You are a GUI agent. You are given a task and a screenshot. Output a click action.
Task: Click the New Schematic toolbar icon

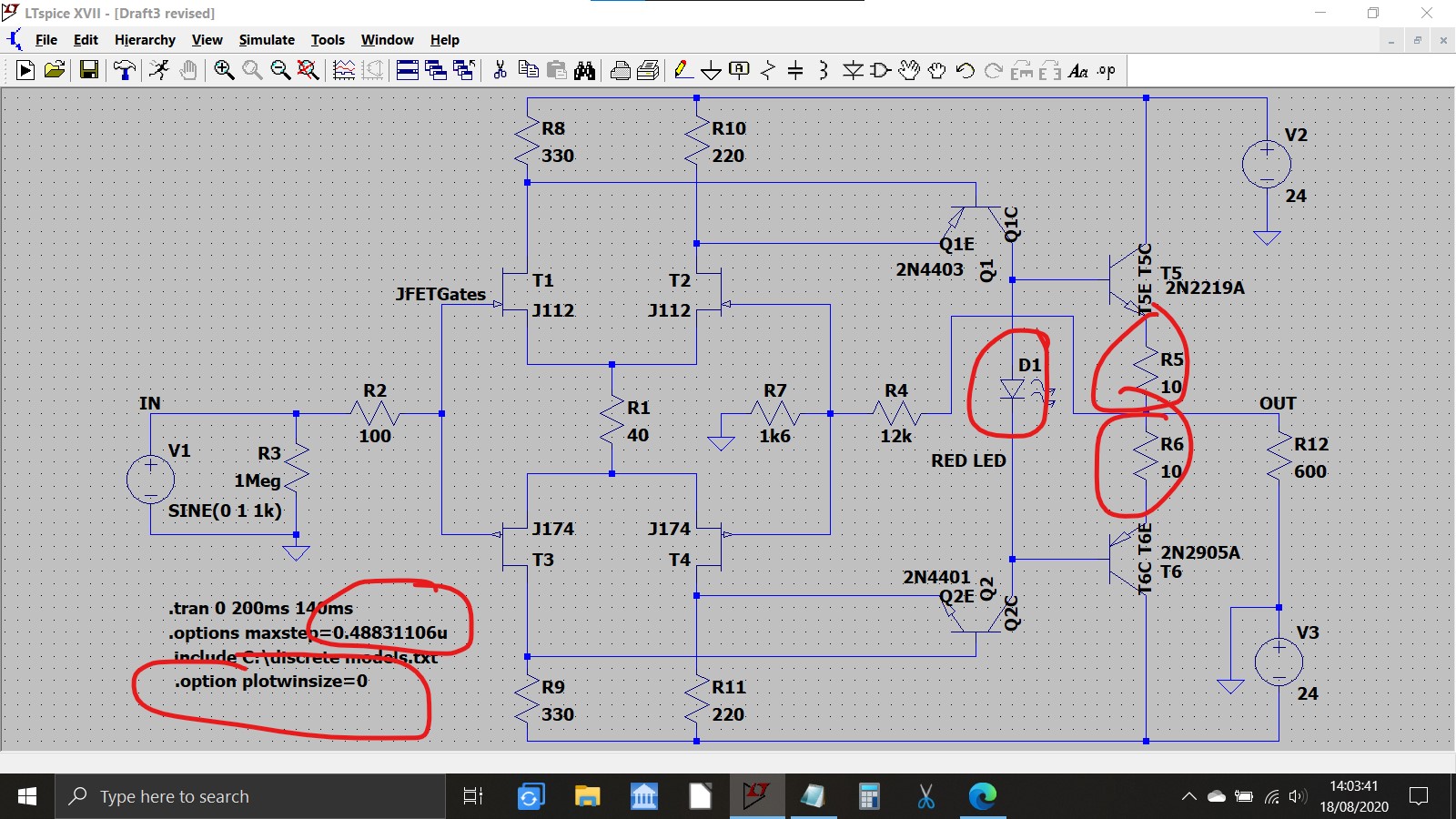25,70
